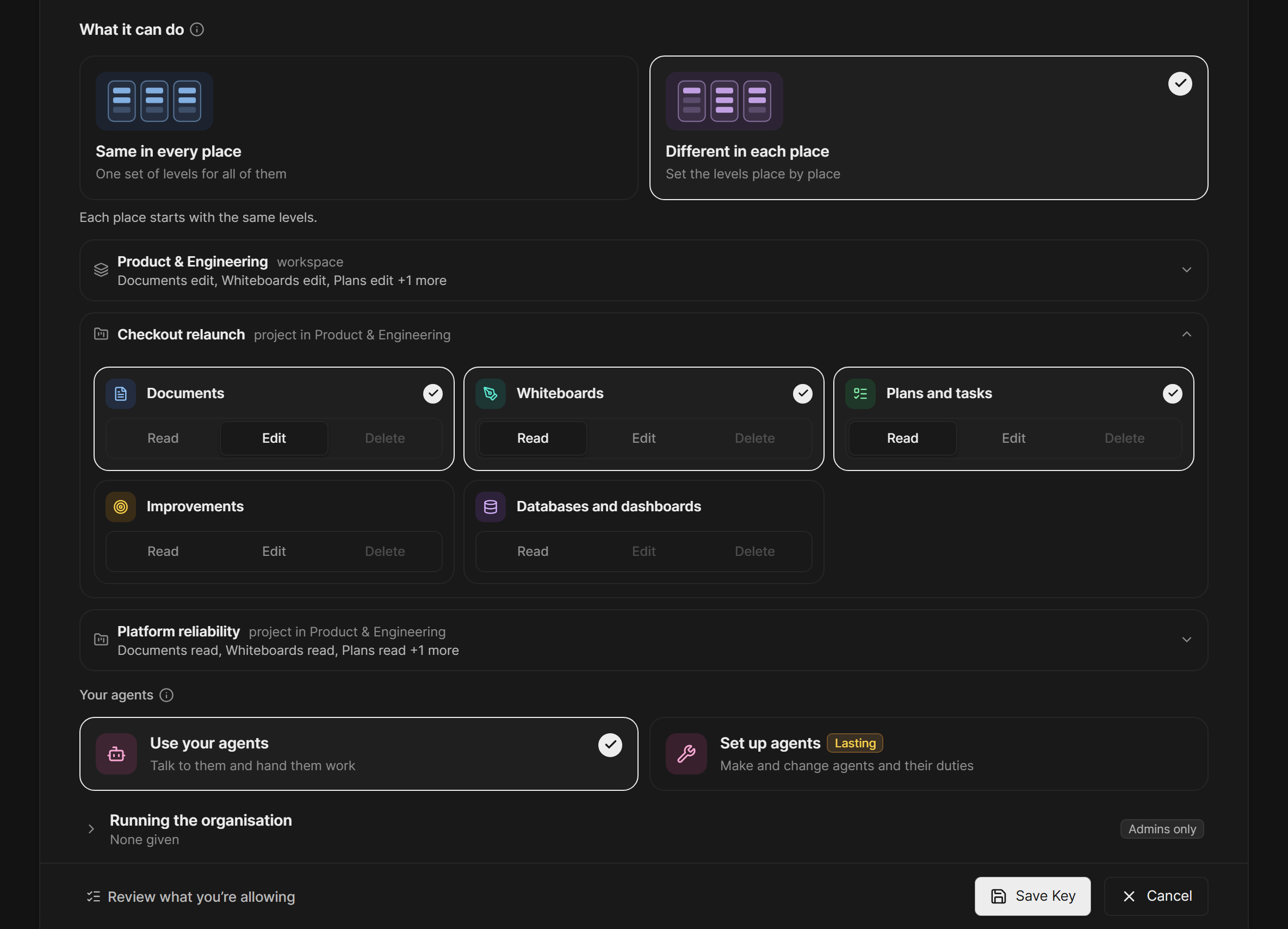Viewport: 1288px width, 929px height.
Task: Click the 'None given' text
Action: [x=144, y=840]
